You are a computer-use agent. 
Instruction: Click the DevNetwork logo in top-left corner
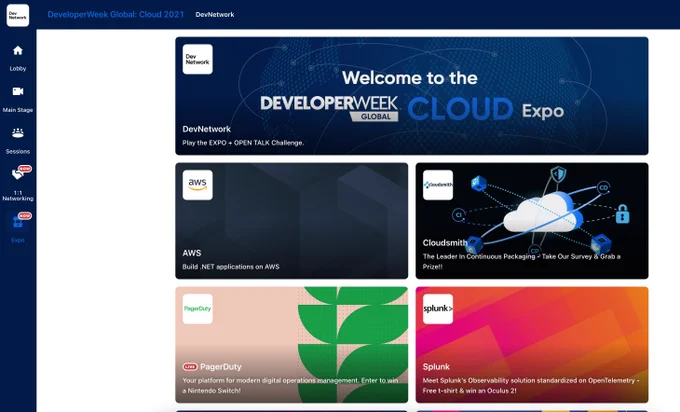click(18, 15)
